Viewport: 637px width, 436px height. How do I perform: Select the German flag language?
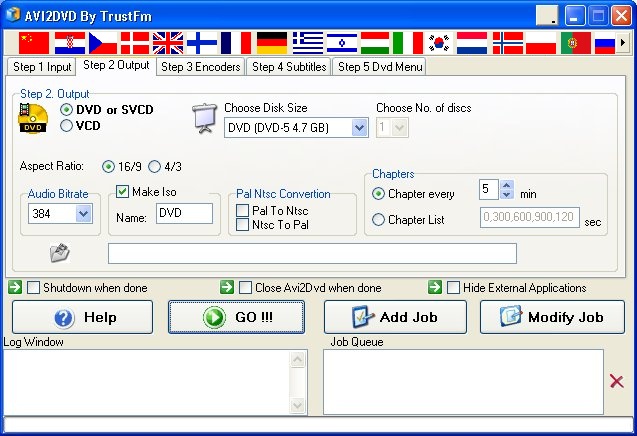coord(271,42)
